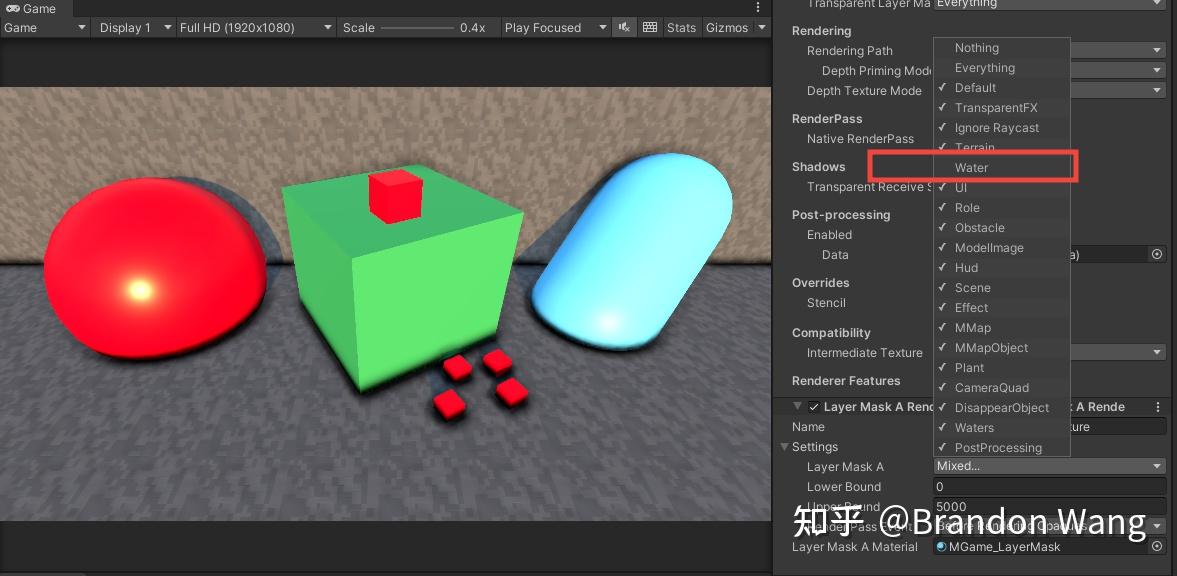Screen dimensions: 1177x576
Task: Toggle the Stats overlay button
Action: click(x=681, y=27)
